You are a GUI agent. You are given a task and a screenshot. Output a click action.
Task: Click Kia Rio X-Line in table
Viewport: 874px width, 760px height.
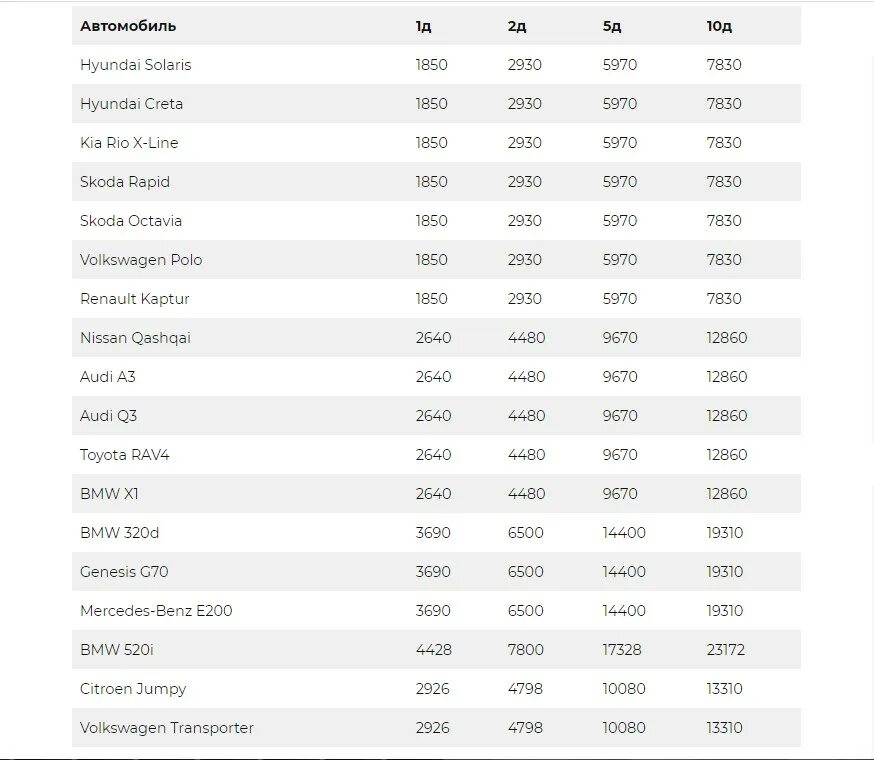(129, 143)
